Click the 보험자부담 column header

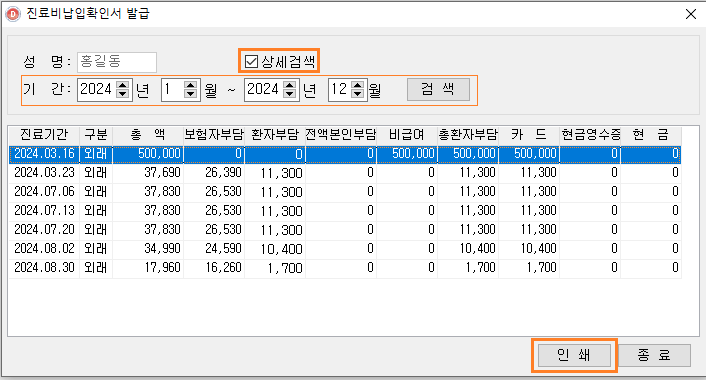click(x=214, y=135)
